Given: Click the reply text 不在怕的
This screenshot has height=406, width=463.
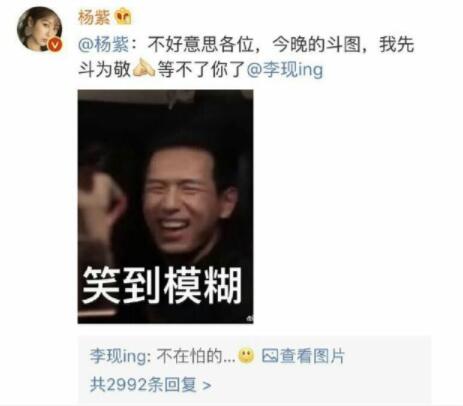Looking at the screenshot, I should 196,356.
